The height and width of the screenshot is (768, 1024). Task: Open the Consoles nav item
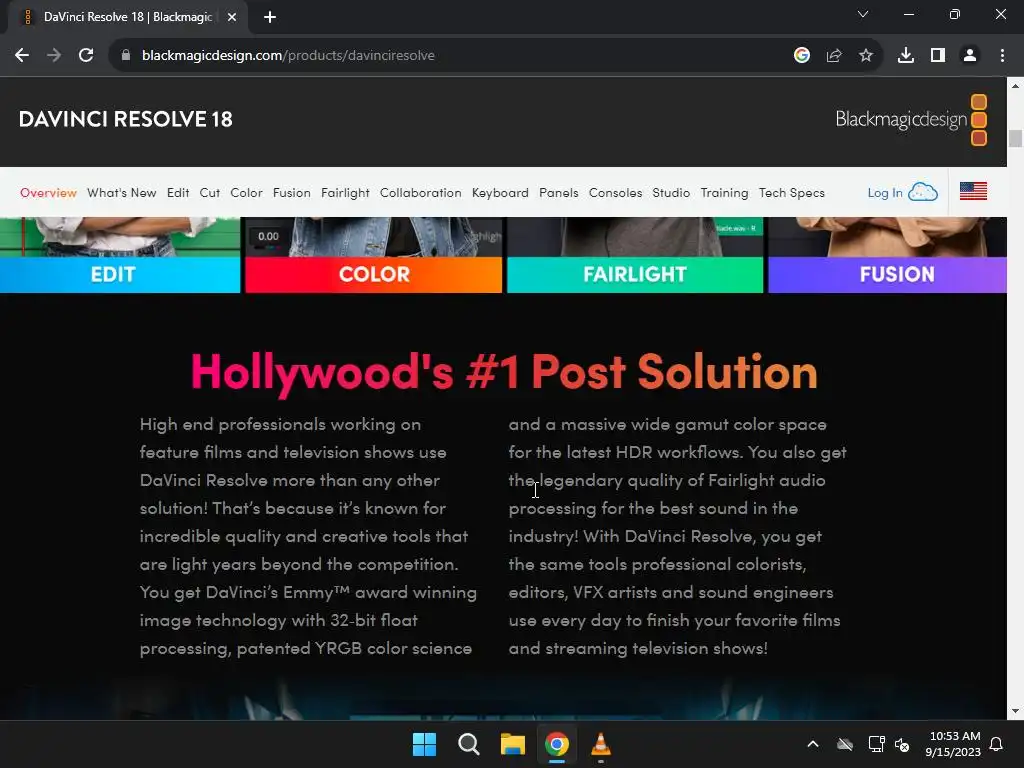point(615,193)
